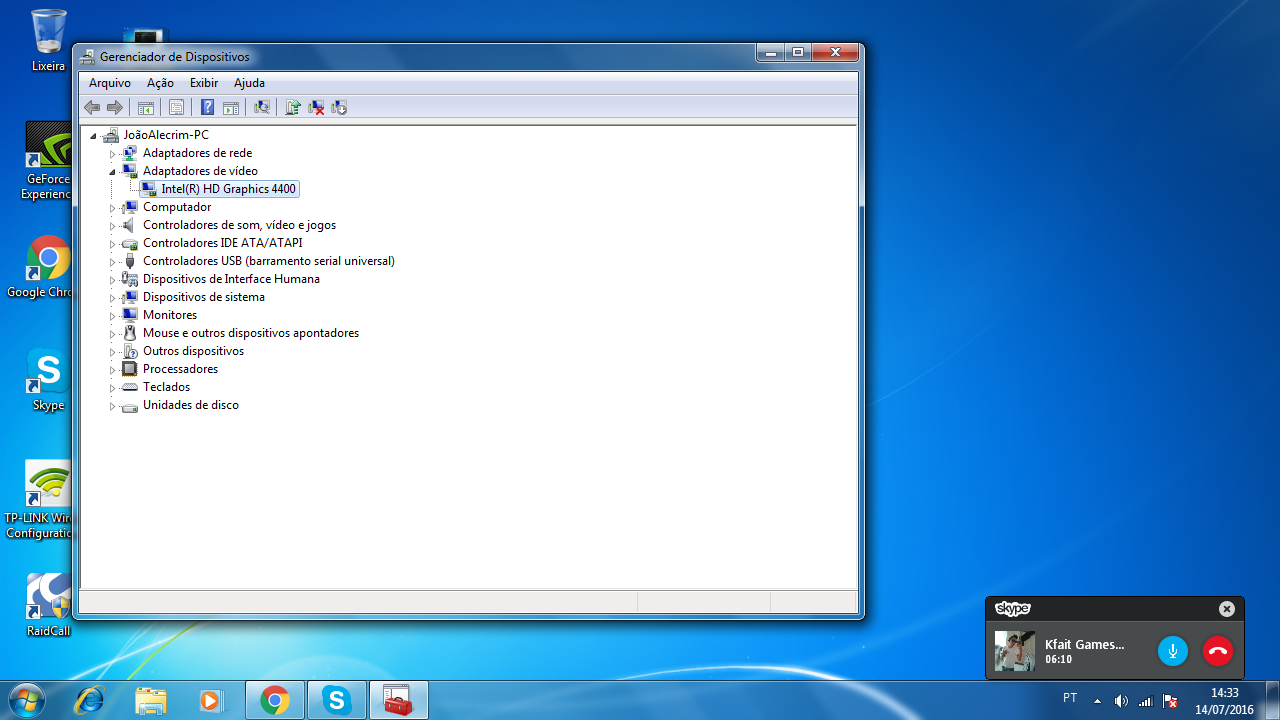Select Intel(R) HD Graphics 4400 device

pos(228,189)
